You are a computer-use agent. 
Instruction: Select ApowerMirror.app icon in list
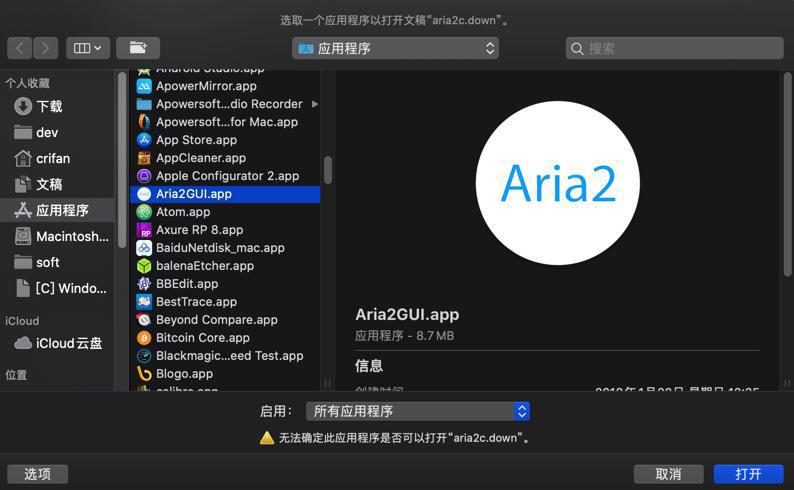coord(144,86)
